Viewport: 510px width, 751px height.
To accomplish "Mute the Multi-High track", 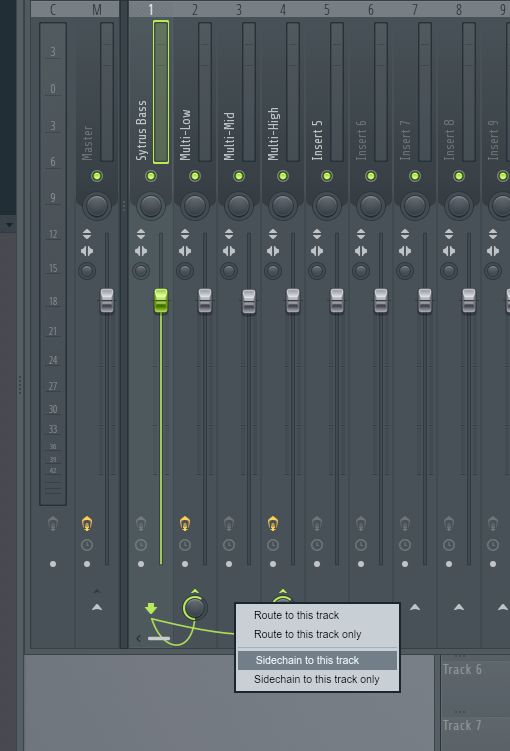I will (283, 176).
